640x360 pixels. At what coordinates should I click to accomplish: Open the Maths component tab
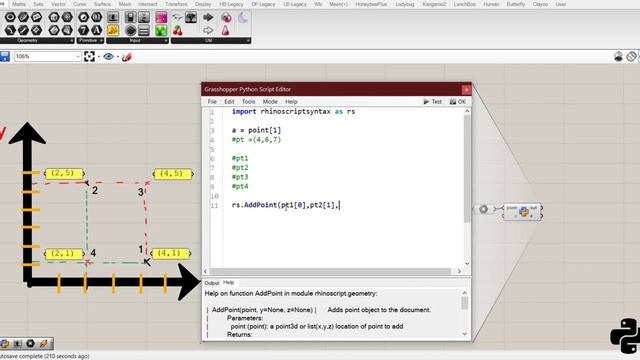coord(19,4)
